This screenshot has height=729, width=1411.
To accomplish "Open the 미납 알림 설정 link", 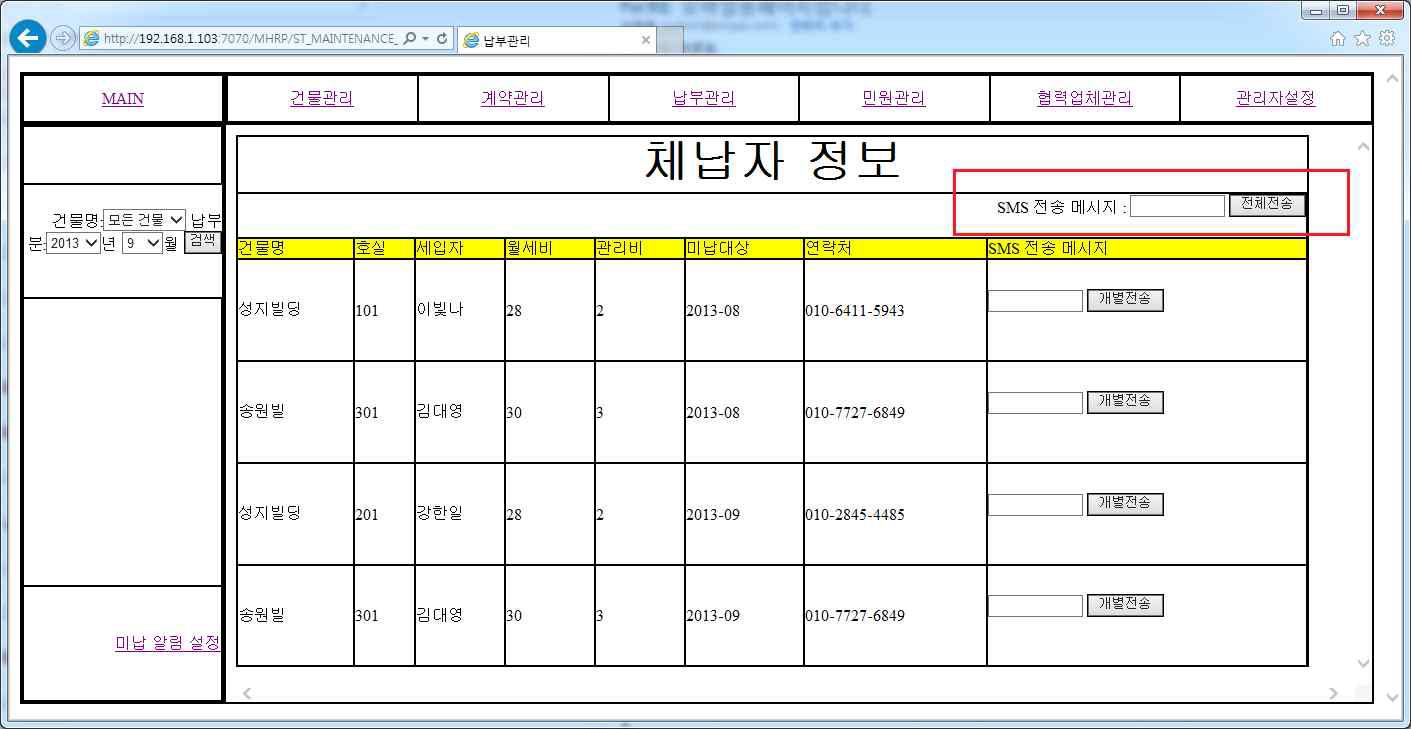I will (x=168, y=643).
